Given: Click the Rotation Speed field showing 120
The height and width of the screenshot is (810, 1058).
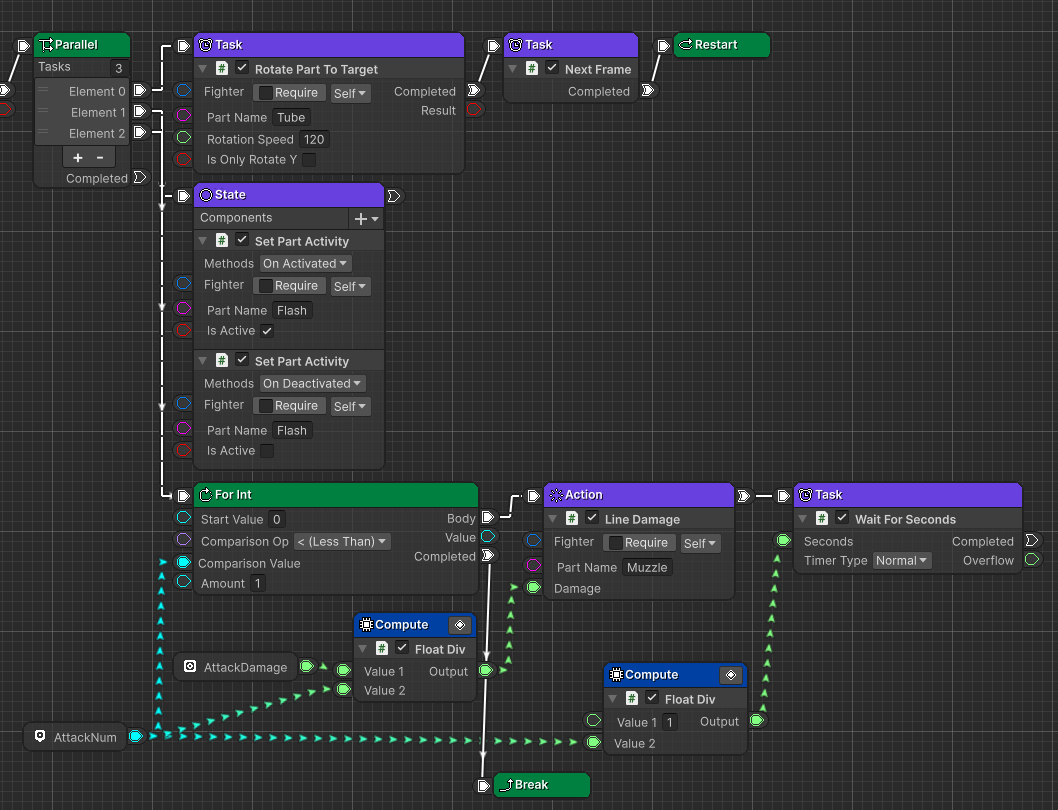Looking at the screenshot, I should click(313, 140).
